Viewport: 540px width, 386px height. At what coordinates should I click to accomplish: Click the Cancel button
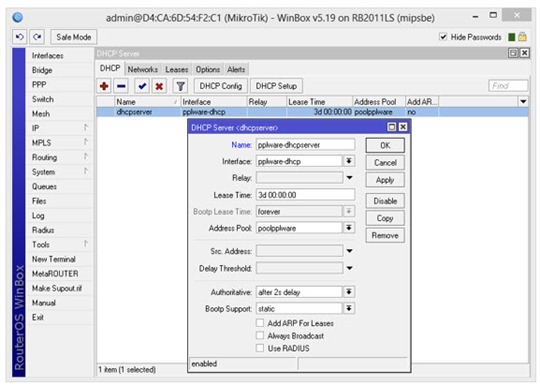tap(385, 163)
